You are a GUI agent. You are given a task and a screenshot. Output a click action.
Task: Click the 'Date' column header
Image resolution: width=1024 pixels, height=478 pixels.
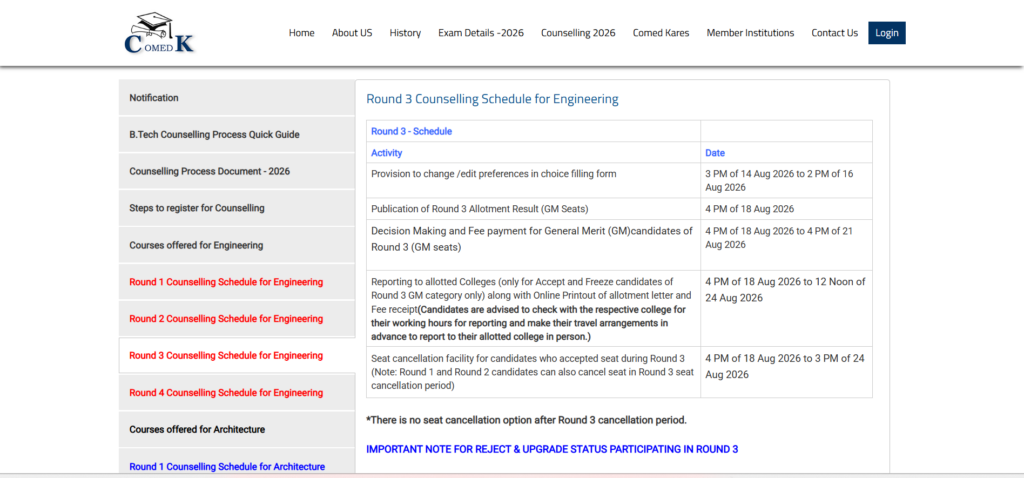click(x=787, y=153)
